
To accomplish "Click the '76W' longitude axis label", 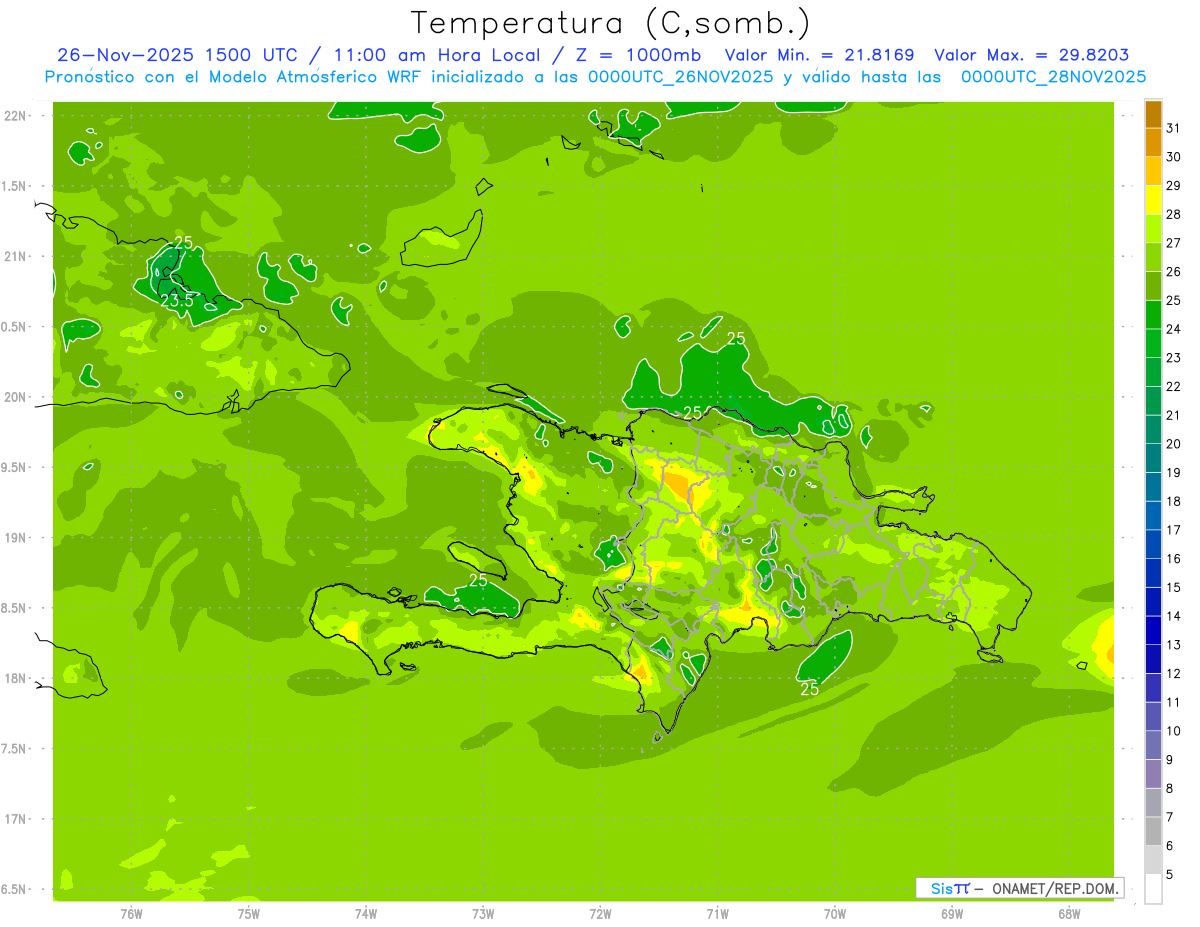I will point(131,914).
